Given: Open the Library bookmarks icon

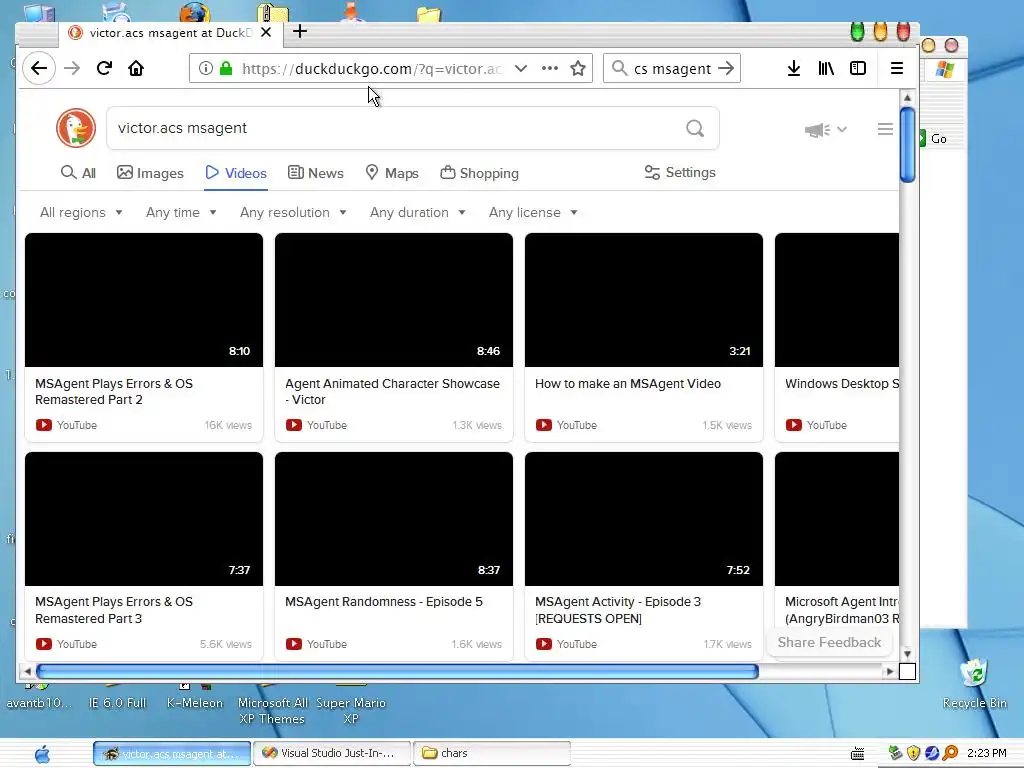Looking at the screenshot, I should [x=825, y=68].
